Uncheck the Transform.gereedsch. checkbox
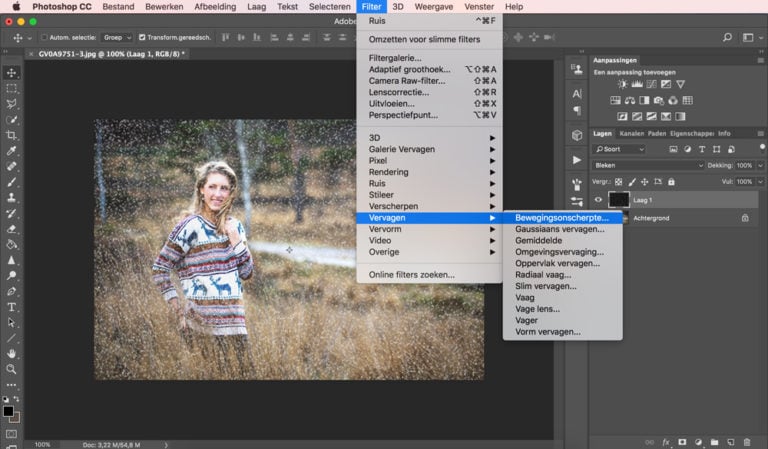The height and width of the screenshot is (449, 768). (142, 37)
